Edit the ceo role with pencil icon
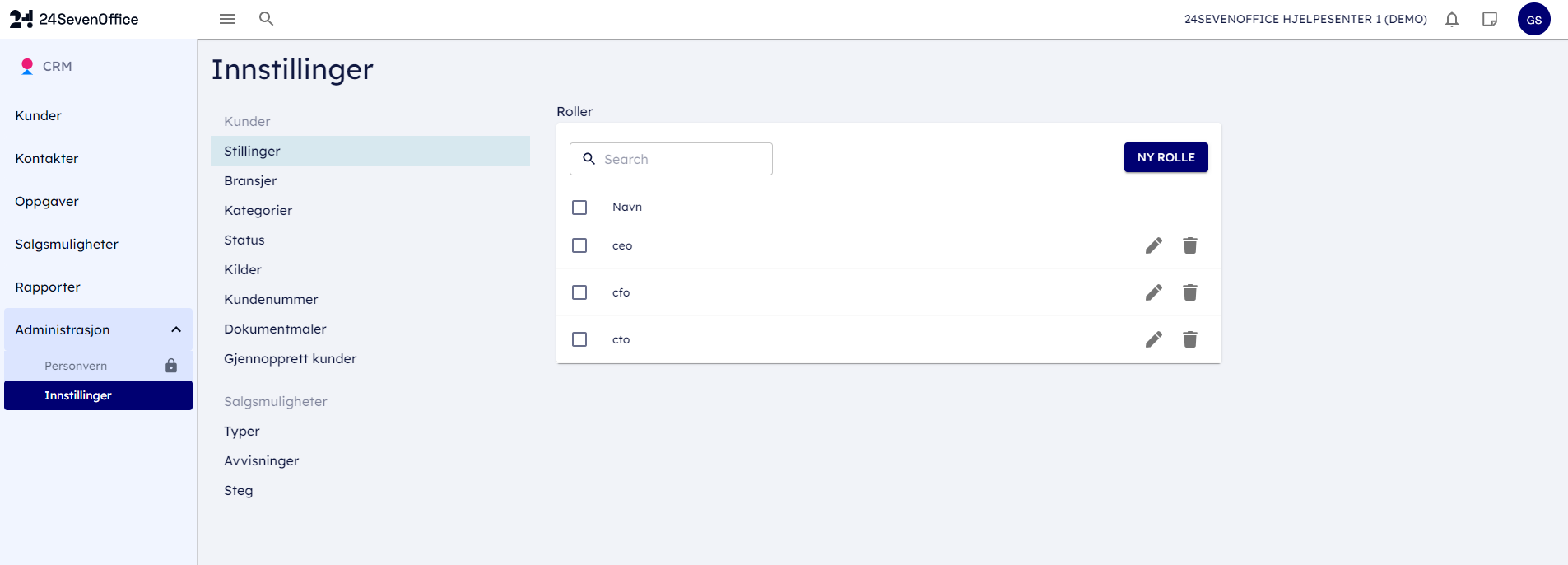1568x565 pixels. pos(1154,245)
